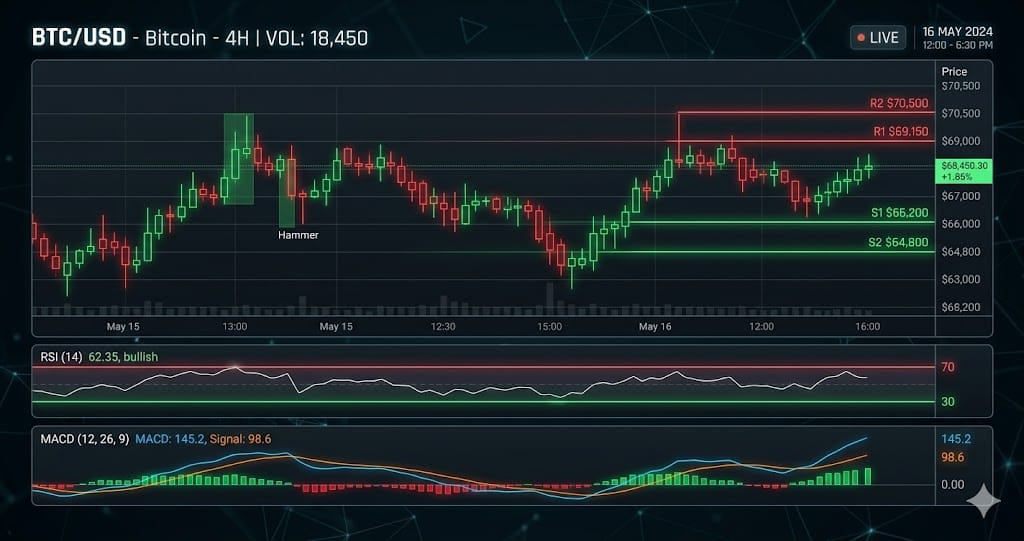Image resolution: width=1024 pixels, height=541 pixels.
Task: Click the current price tag $68,450.30
Action: pos(963,171)
